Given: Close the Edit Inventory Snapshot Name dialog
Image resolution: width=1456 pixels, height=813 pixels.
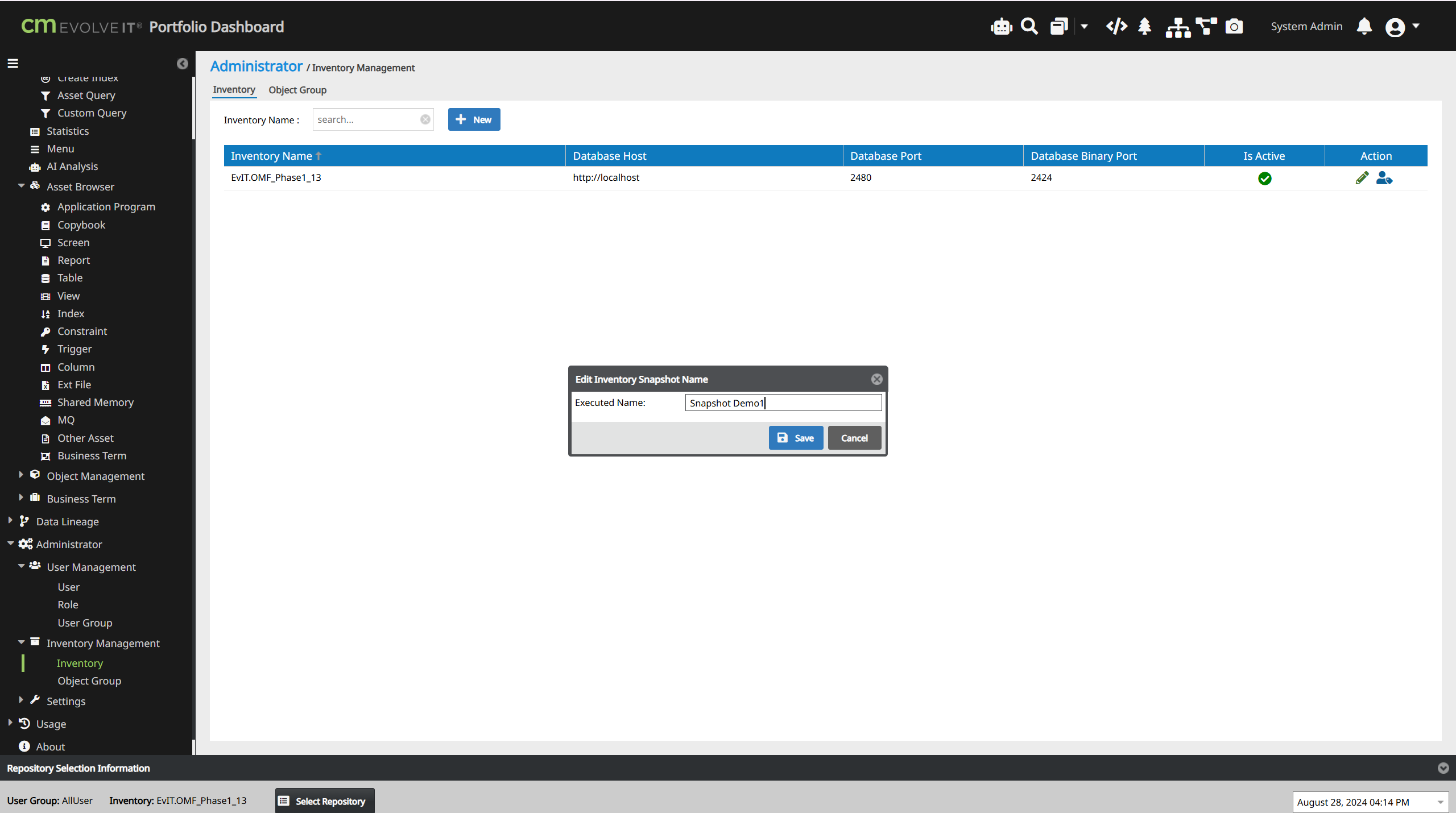Looking at the screenshot, I should point(876,379).
